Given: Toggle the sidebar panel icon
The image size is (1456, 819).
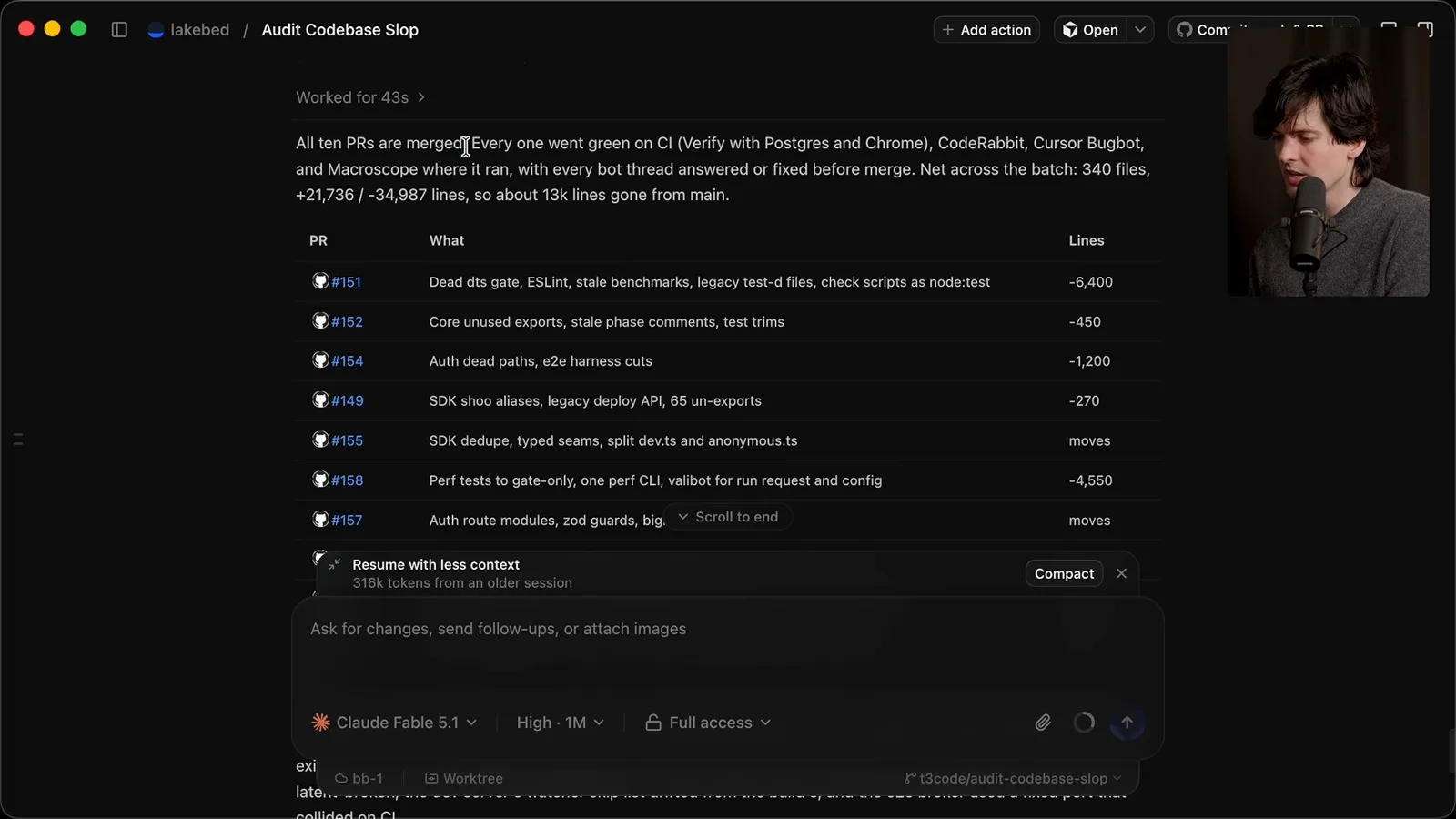Looking at the screenshot, I should (x=119, y=30).
